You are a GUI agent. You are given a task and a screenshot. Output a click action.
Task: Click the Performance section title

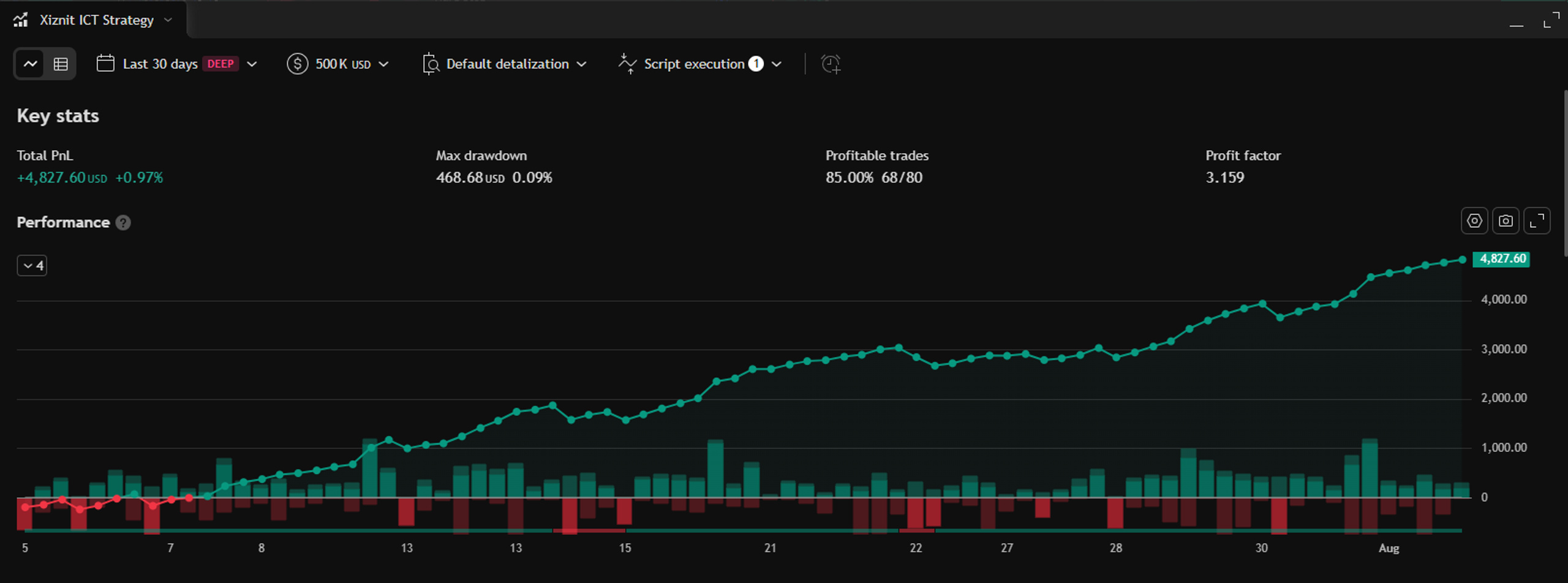click(x=63, y=222)
